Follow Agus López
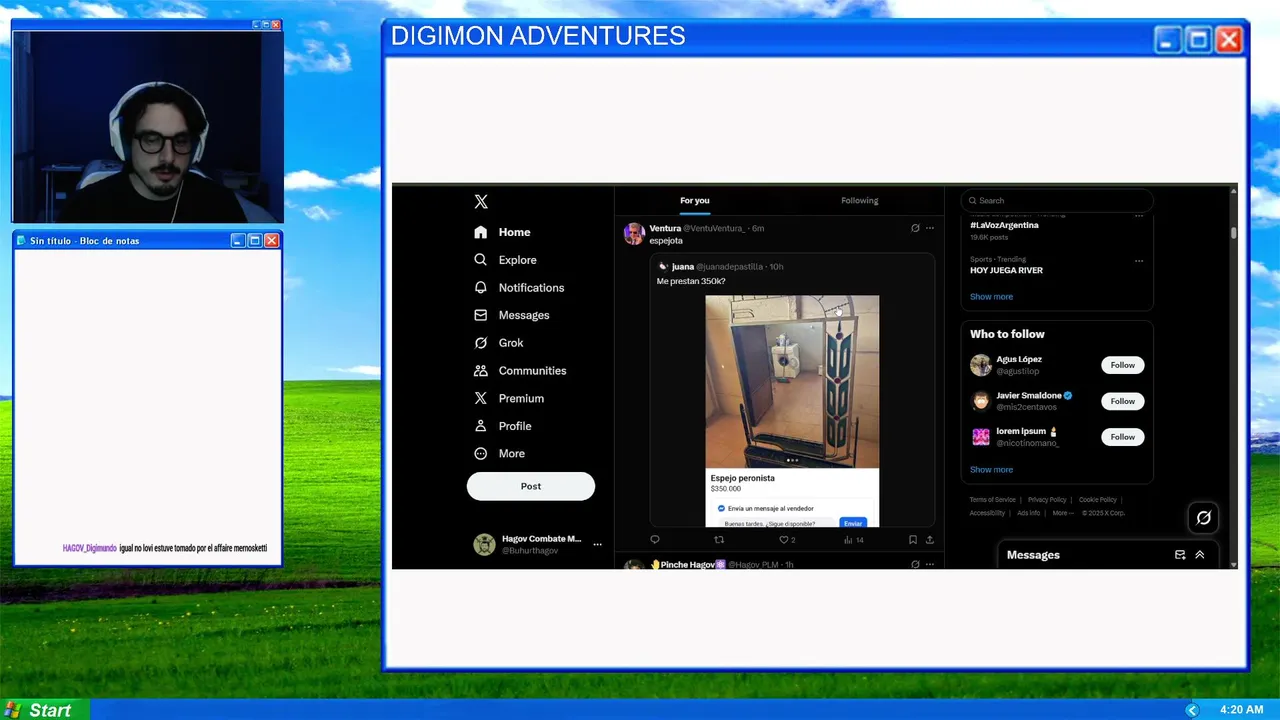This screenshot has width=1280, height=720. 1122,365
